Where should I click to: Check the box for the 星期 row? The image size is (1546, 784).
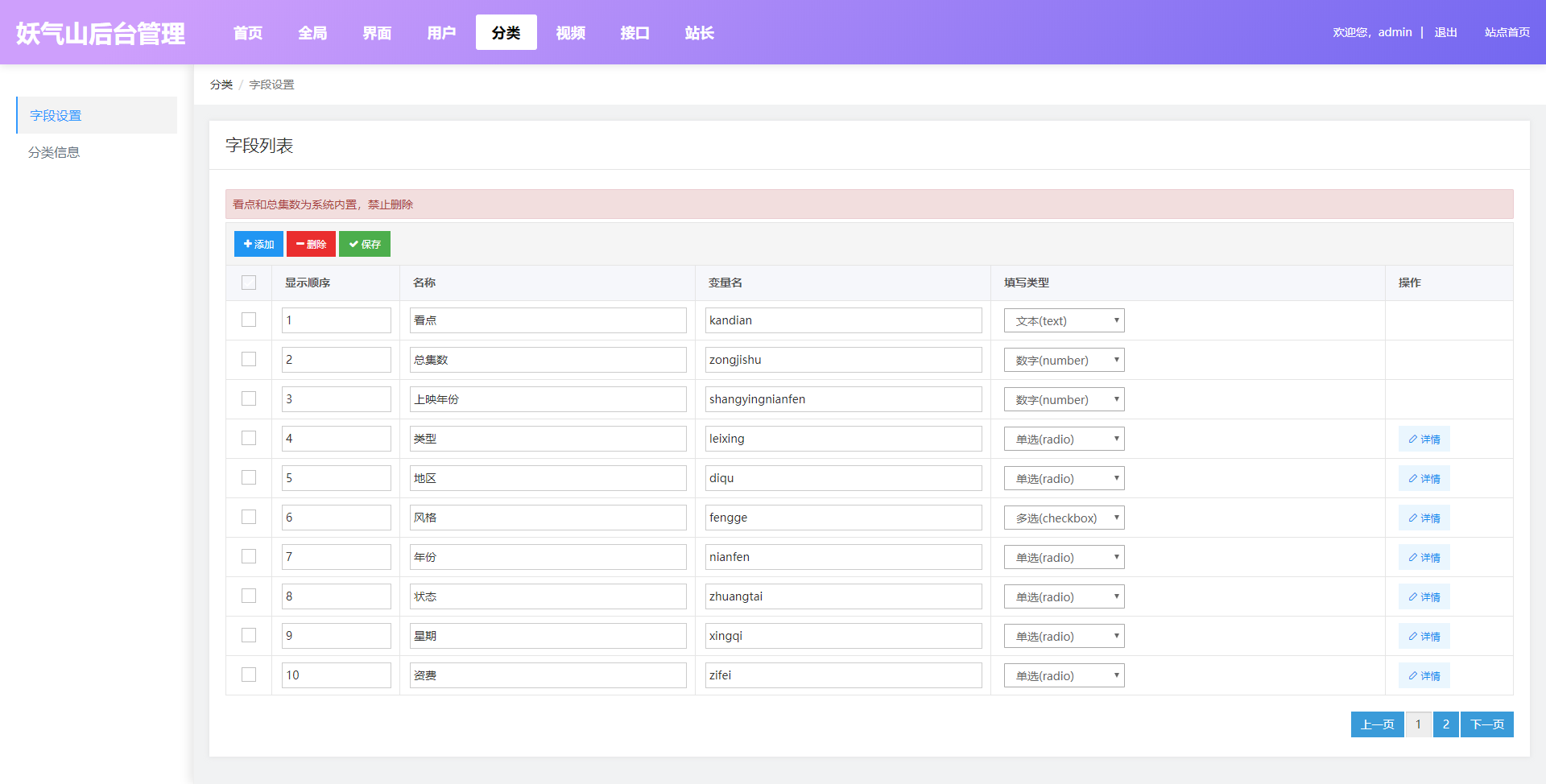pyautogui.click(x=249, y=635)
